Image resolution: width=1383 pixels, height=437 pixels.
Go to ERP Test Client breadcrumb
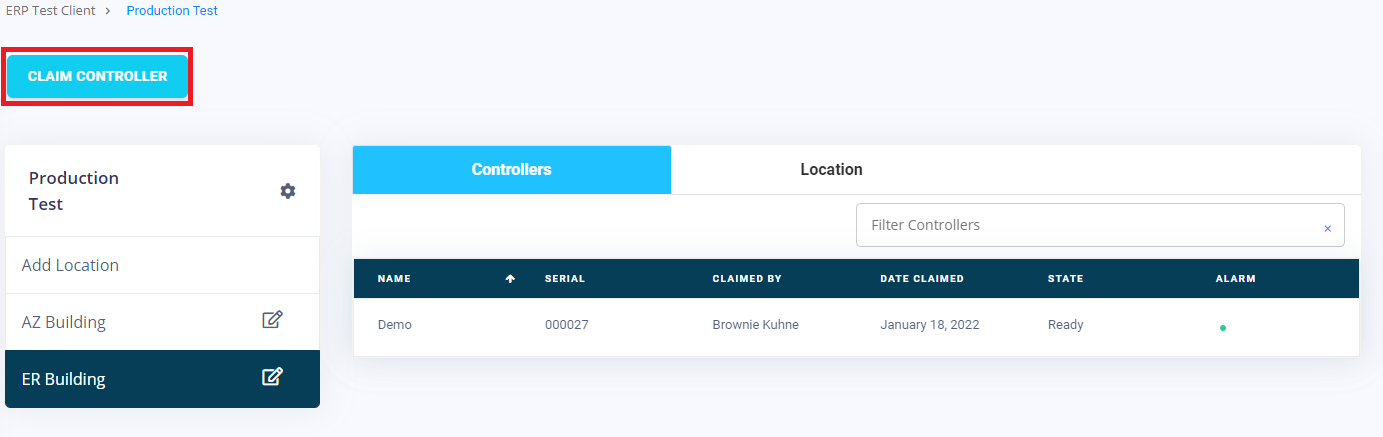click(x=51, y=11)
